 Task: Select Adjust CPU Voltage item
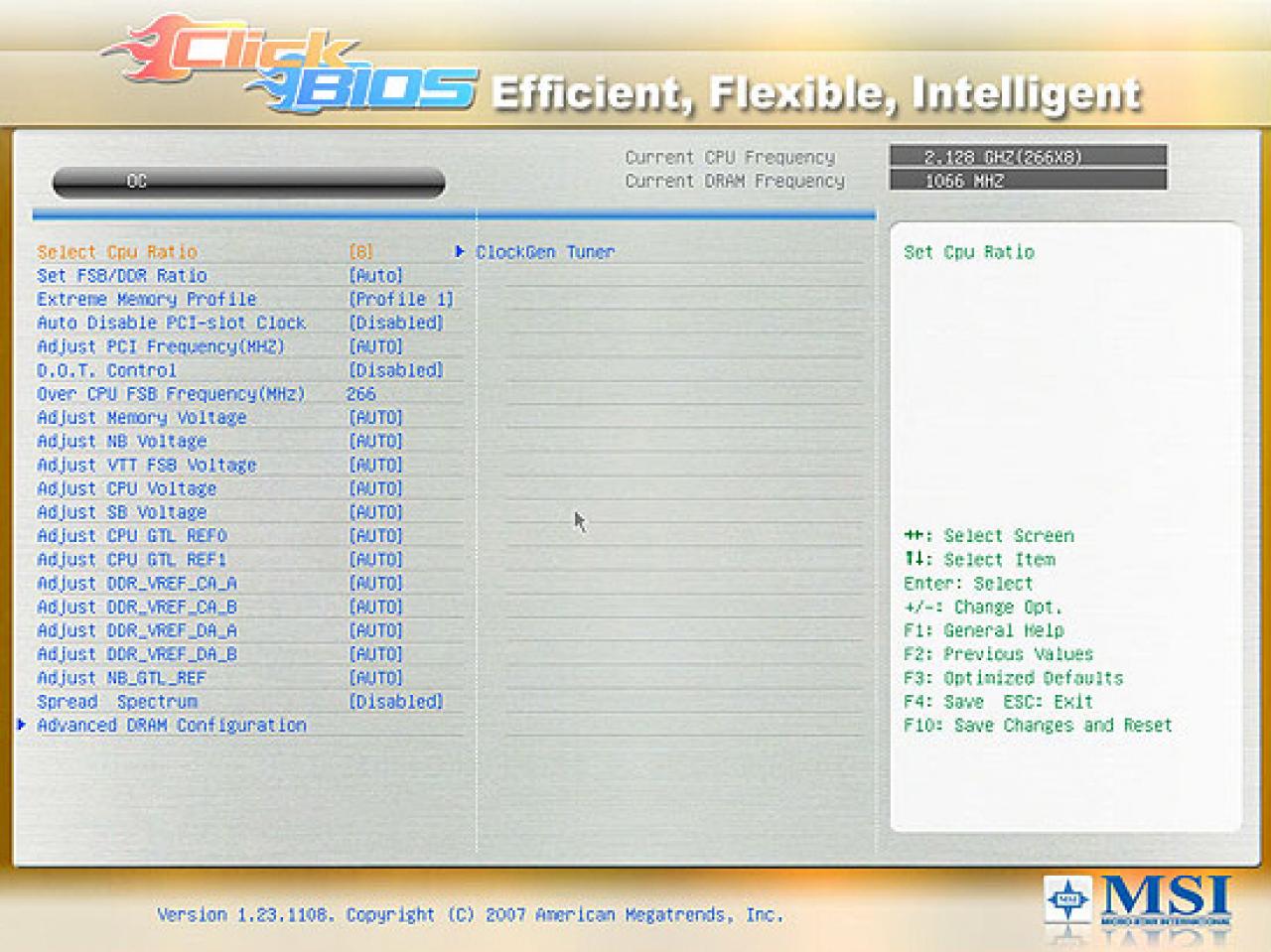point(126,488)
